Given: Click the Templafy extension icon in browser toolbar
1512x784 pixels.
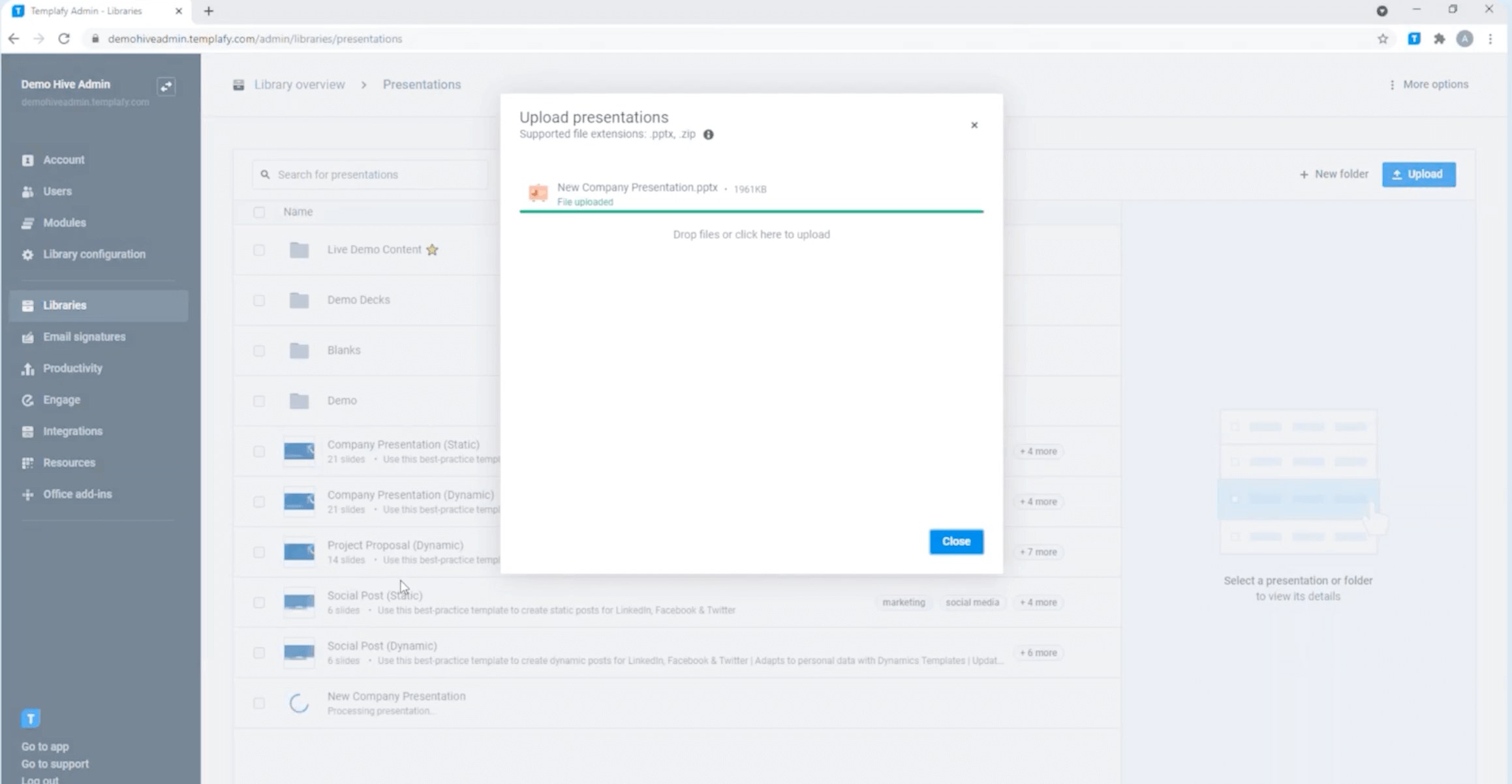Looking at the screenshot, I should 1413,38.
